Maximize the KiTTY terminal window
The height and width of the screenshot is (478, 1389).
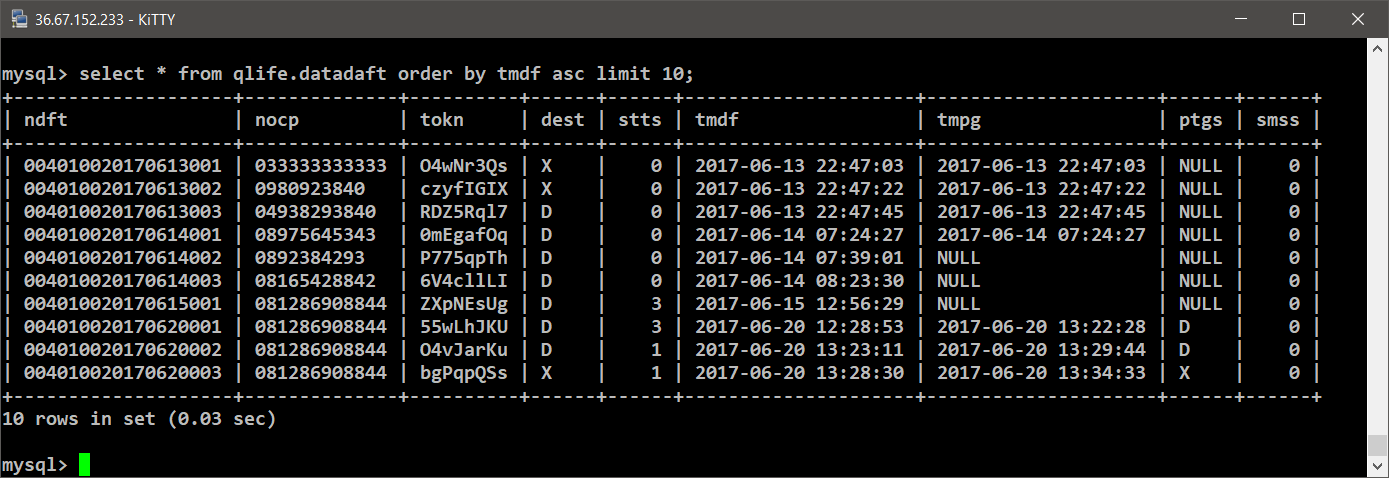(x=1299, y=19)
